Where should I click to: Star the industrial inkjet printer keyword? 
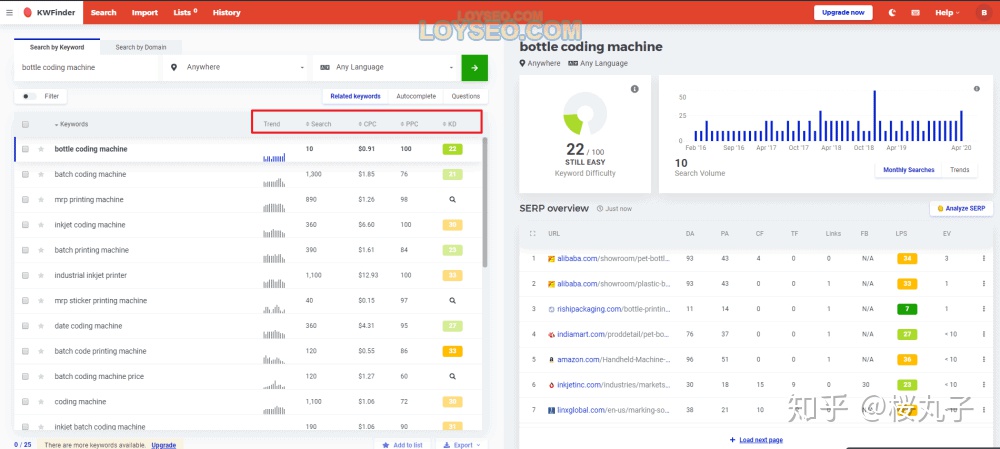[x=41, y=276]
